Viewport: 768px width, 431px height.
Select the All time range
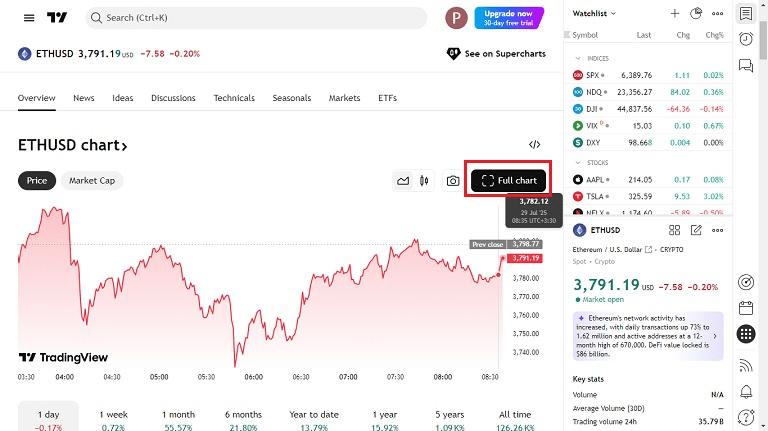(x=515, y=418)
